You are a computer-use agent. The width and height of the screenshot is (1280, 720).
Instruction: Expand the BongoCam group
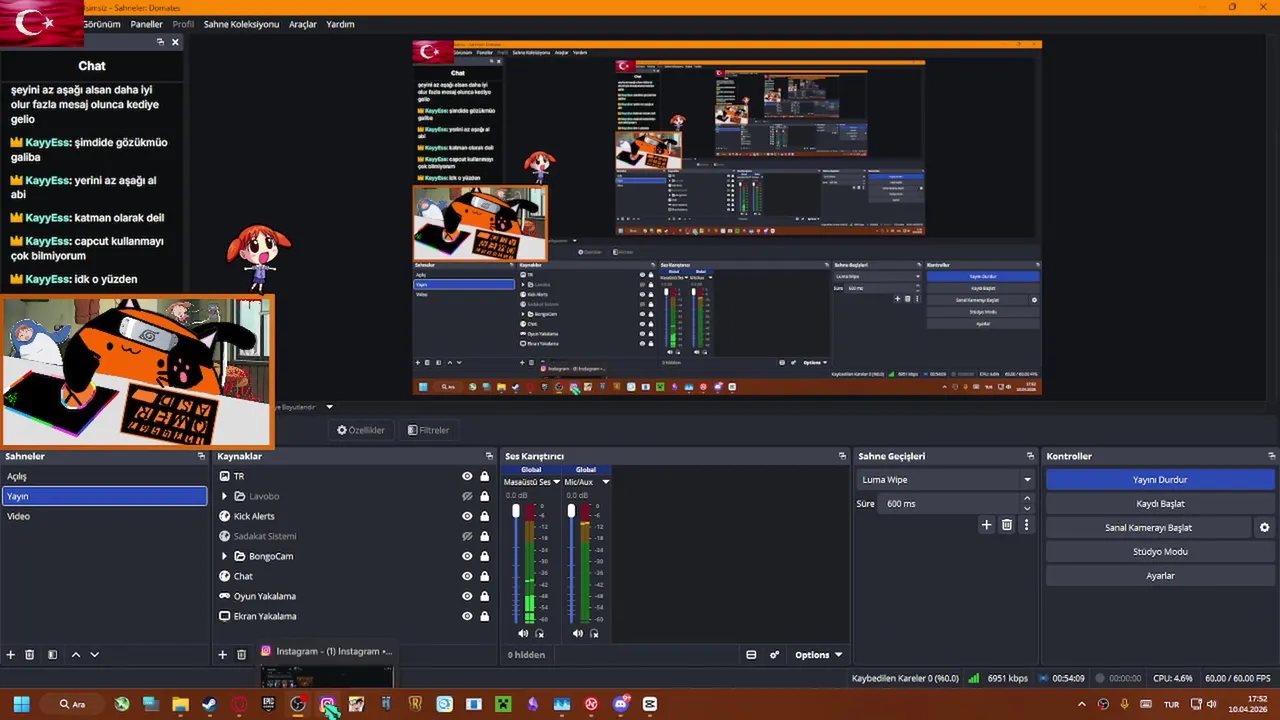coord(225,557)
